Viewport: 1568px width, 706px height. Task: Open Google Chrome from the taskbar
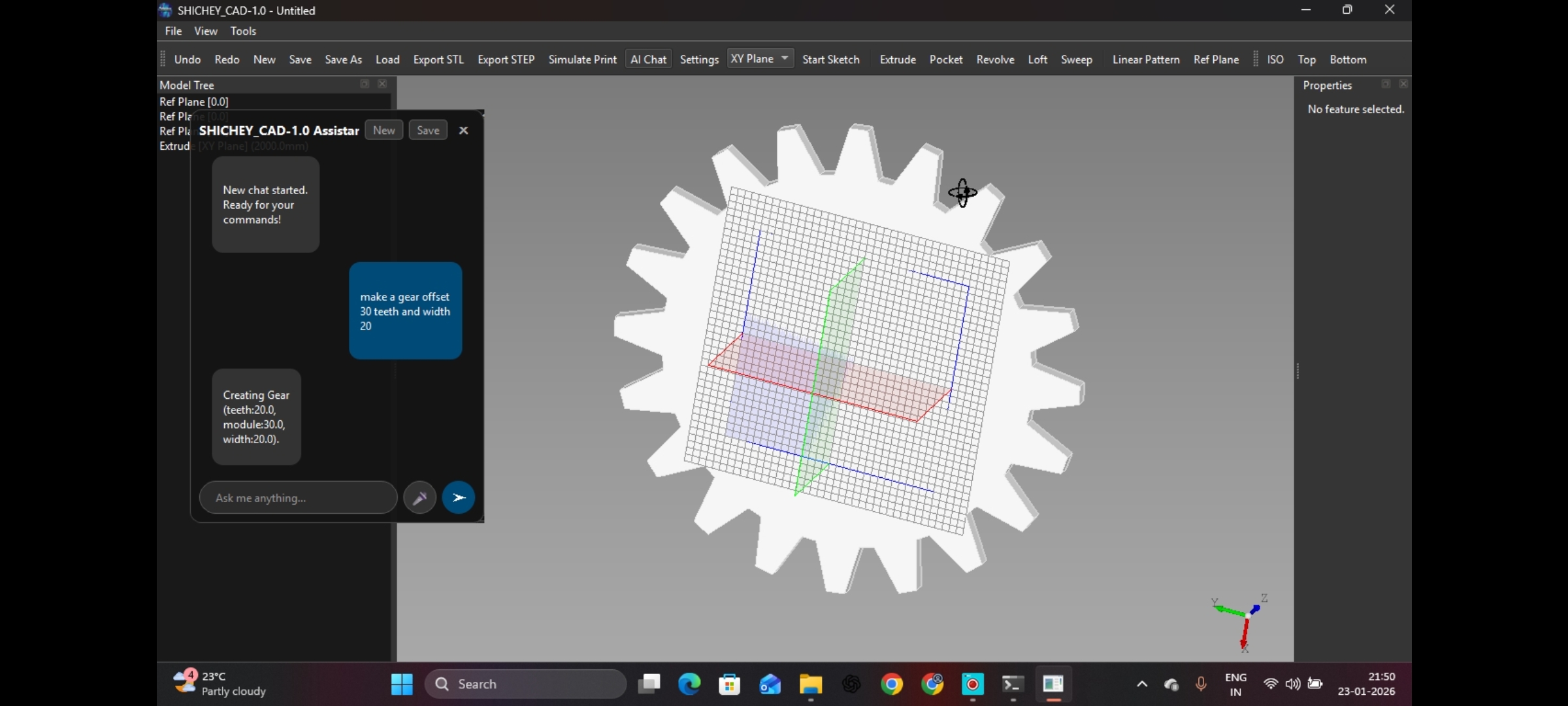tap(892, 684)
